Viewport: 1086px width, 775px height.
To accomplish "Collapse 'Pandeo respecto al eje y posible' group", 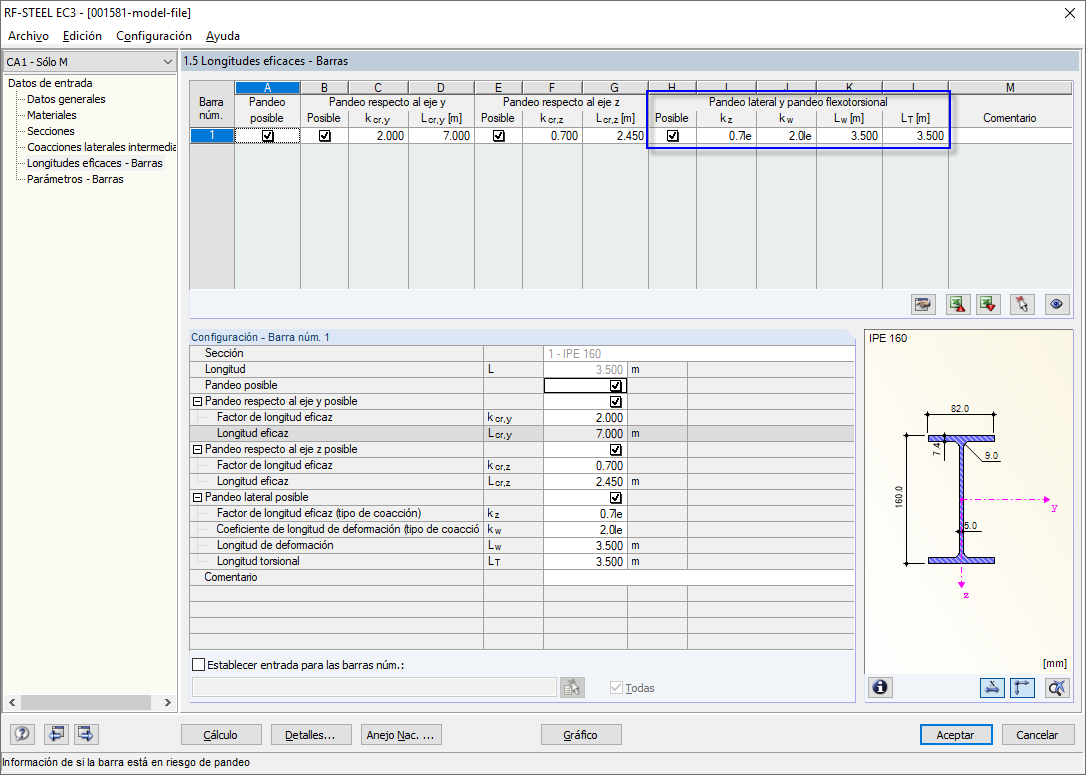I will tap(197, 402).
